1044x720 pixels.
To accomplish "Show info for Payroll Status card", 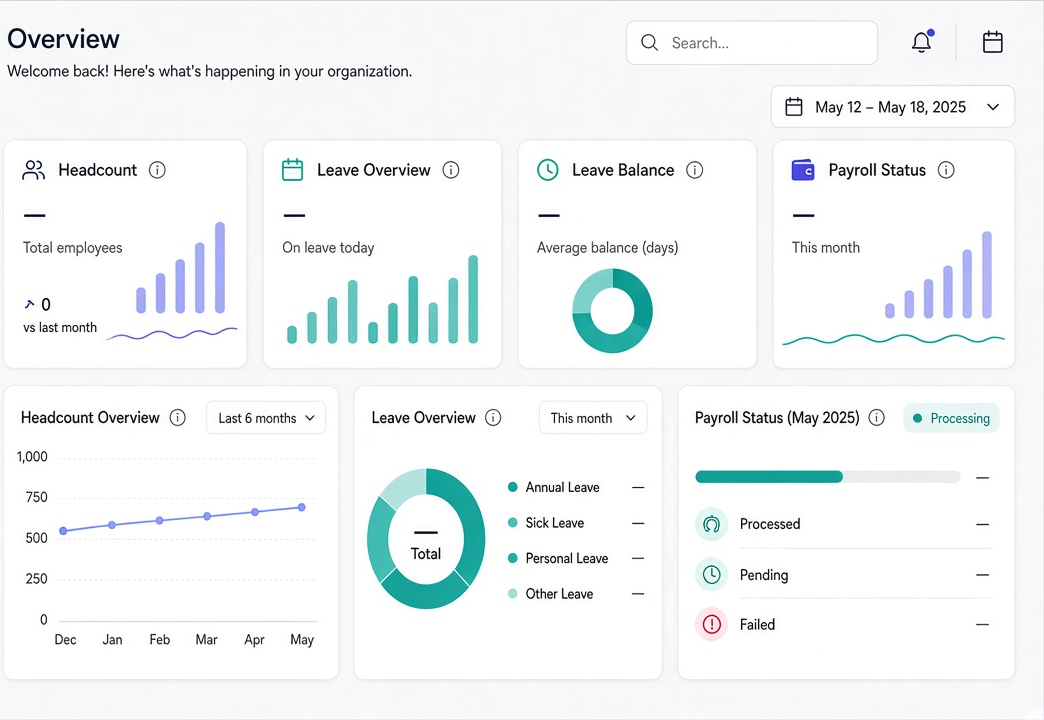I will coord(946,170).
